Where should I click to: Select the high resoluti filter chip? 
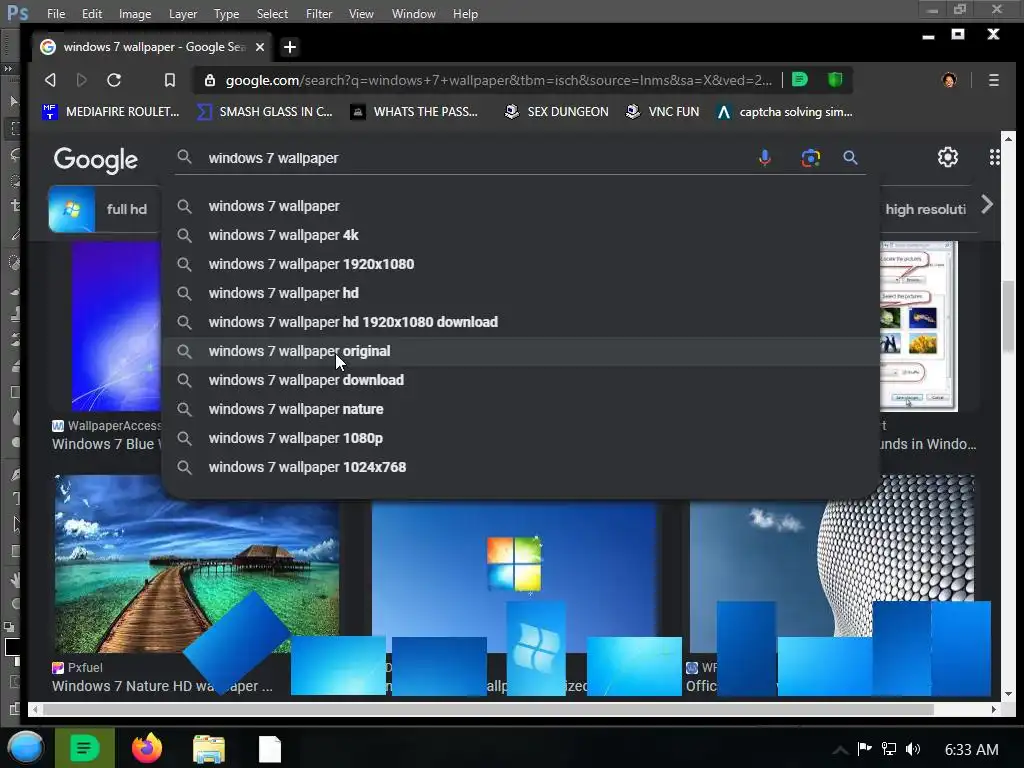coord(926,209)
